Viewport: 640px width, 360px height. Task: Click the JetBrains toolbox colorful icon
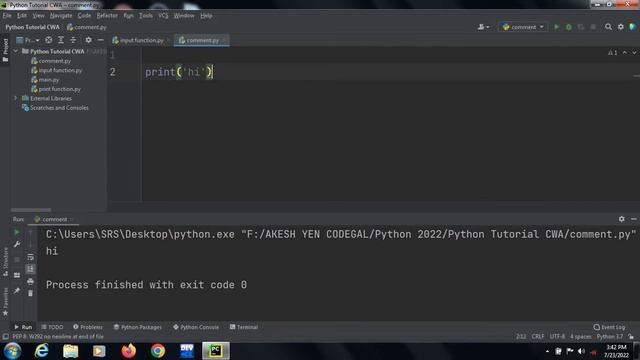point(633,27)
